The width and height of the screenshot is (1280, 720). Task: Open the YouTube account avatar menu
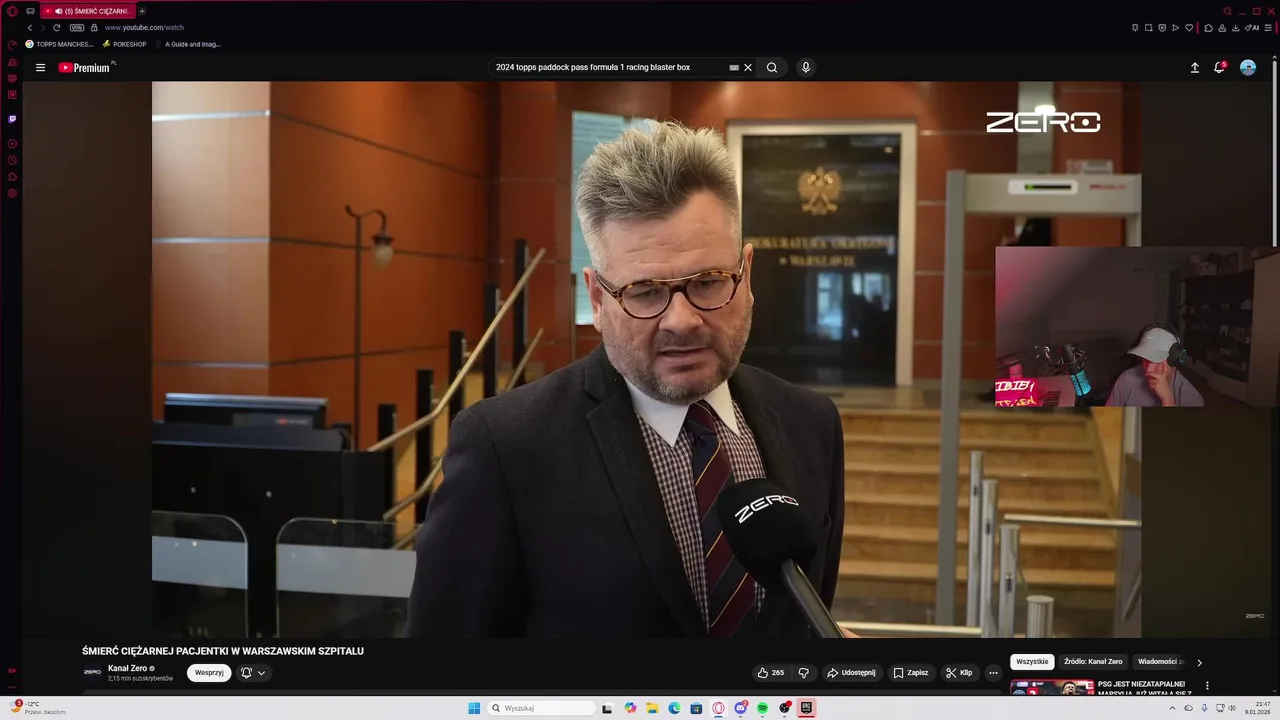(x=1248, y=67)
